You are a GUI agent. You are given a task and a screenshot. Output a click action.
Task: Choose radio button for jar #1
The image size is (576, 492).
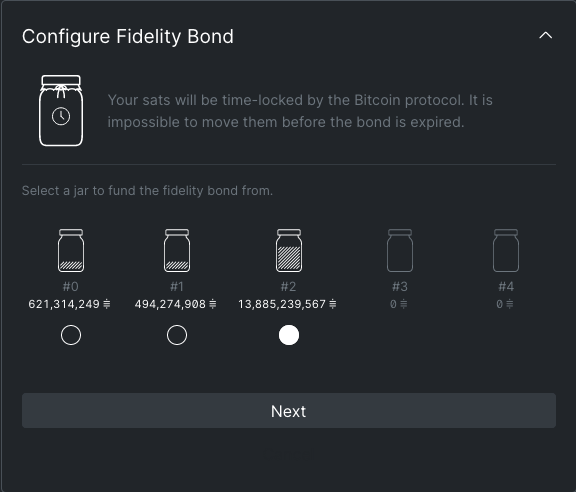(177, 335)
